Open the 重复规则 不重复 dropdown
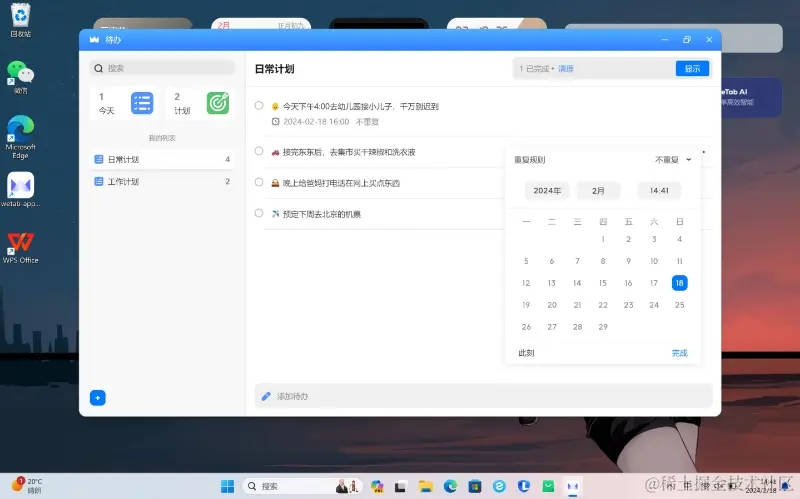 (673, 160)
